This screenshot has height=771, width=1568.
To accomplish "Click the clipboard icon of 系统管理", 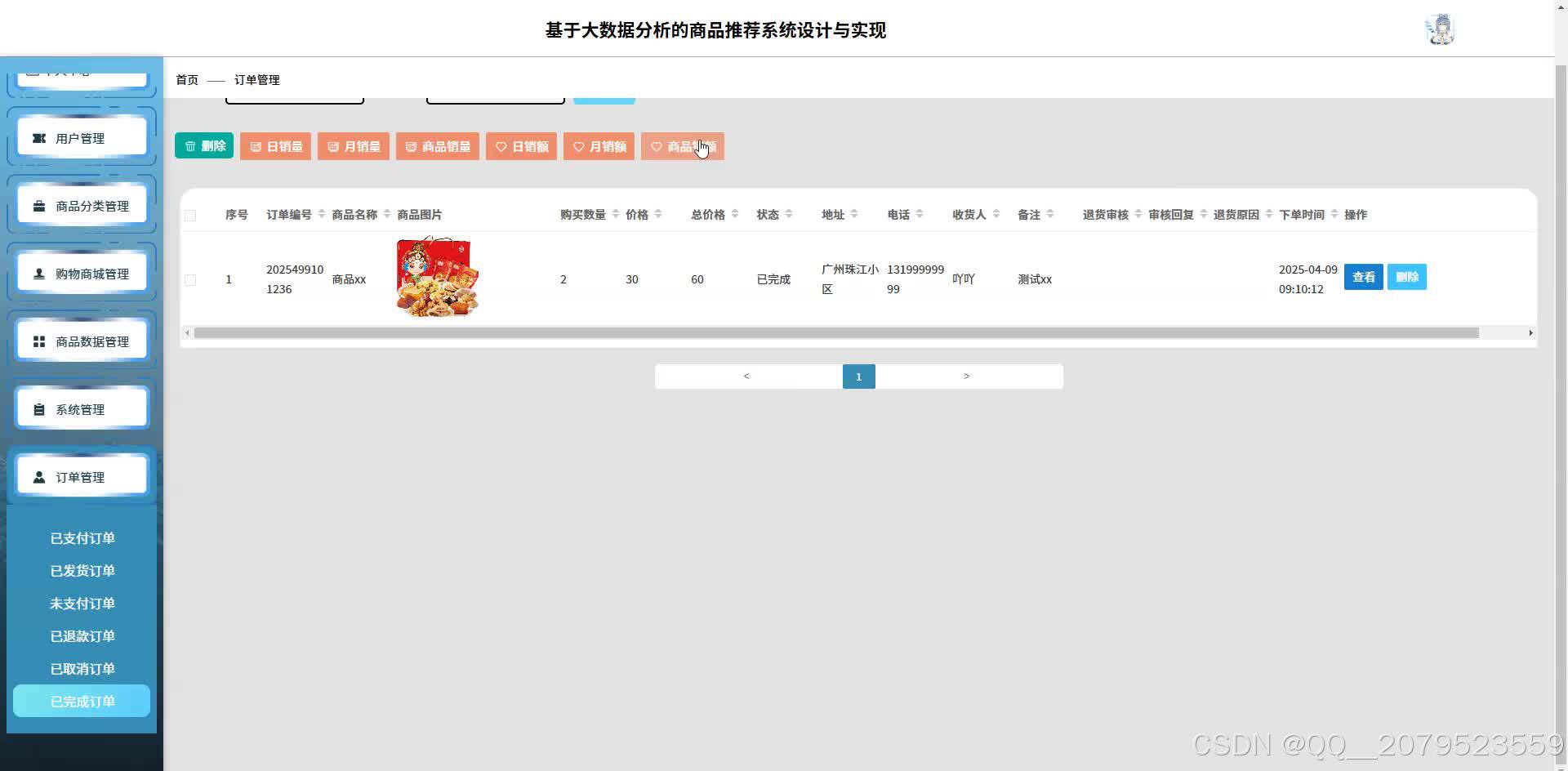I will [39, 409].
